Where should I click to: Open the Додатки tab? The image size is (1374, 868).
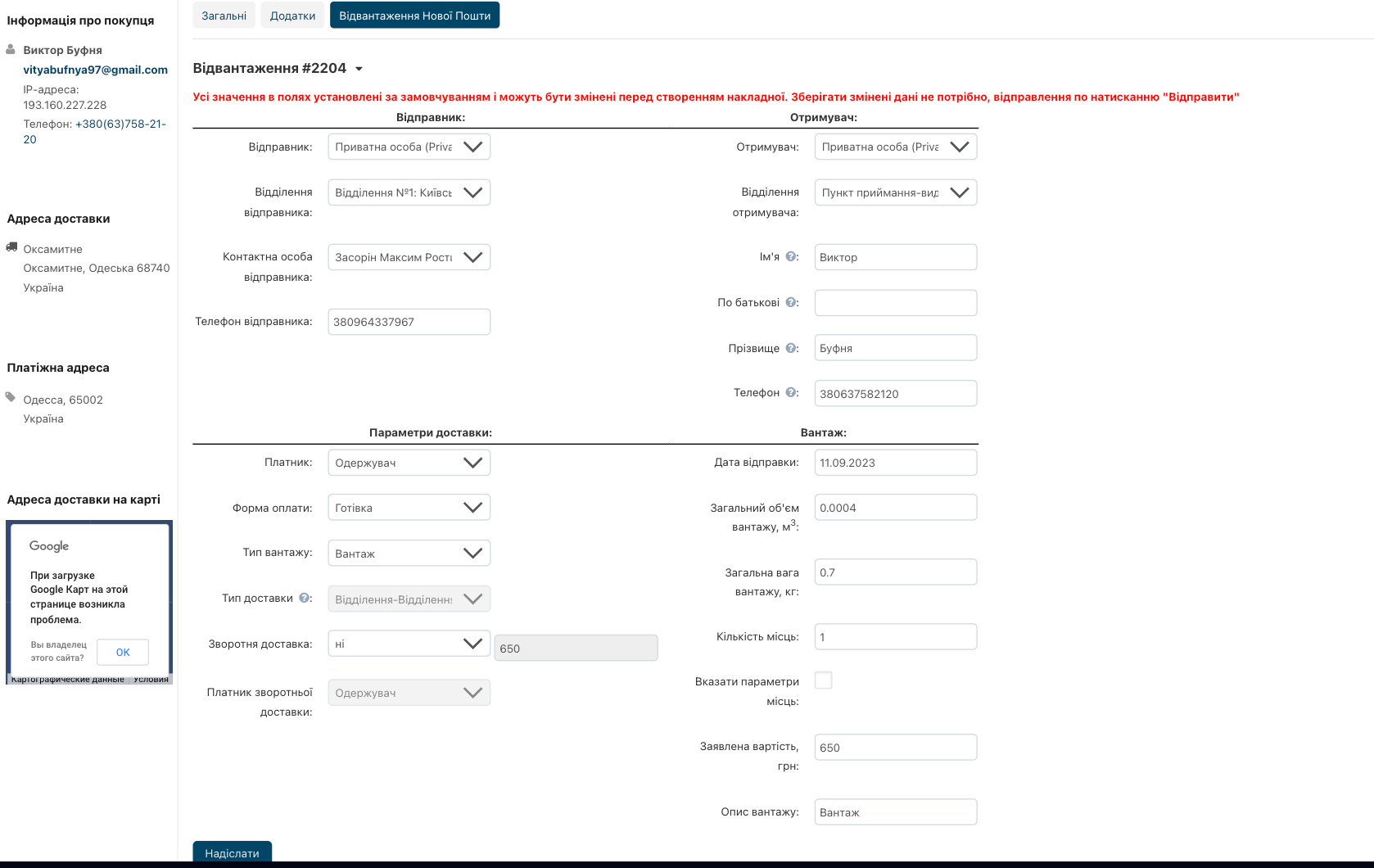[x=292, y=16]
